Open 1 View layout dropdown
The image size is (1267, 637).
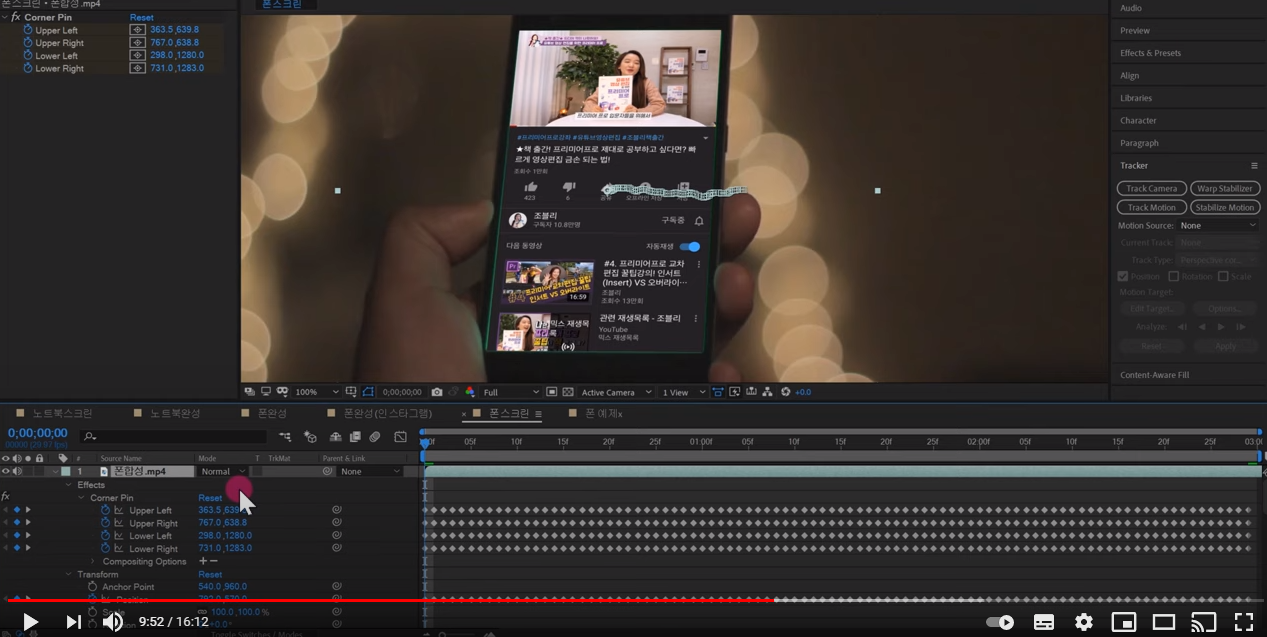click(684, 392)
